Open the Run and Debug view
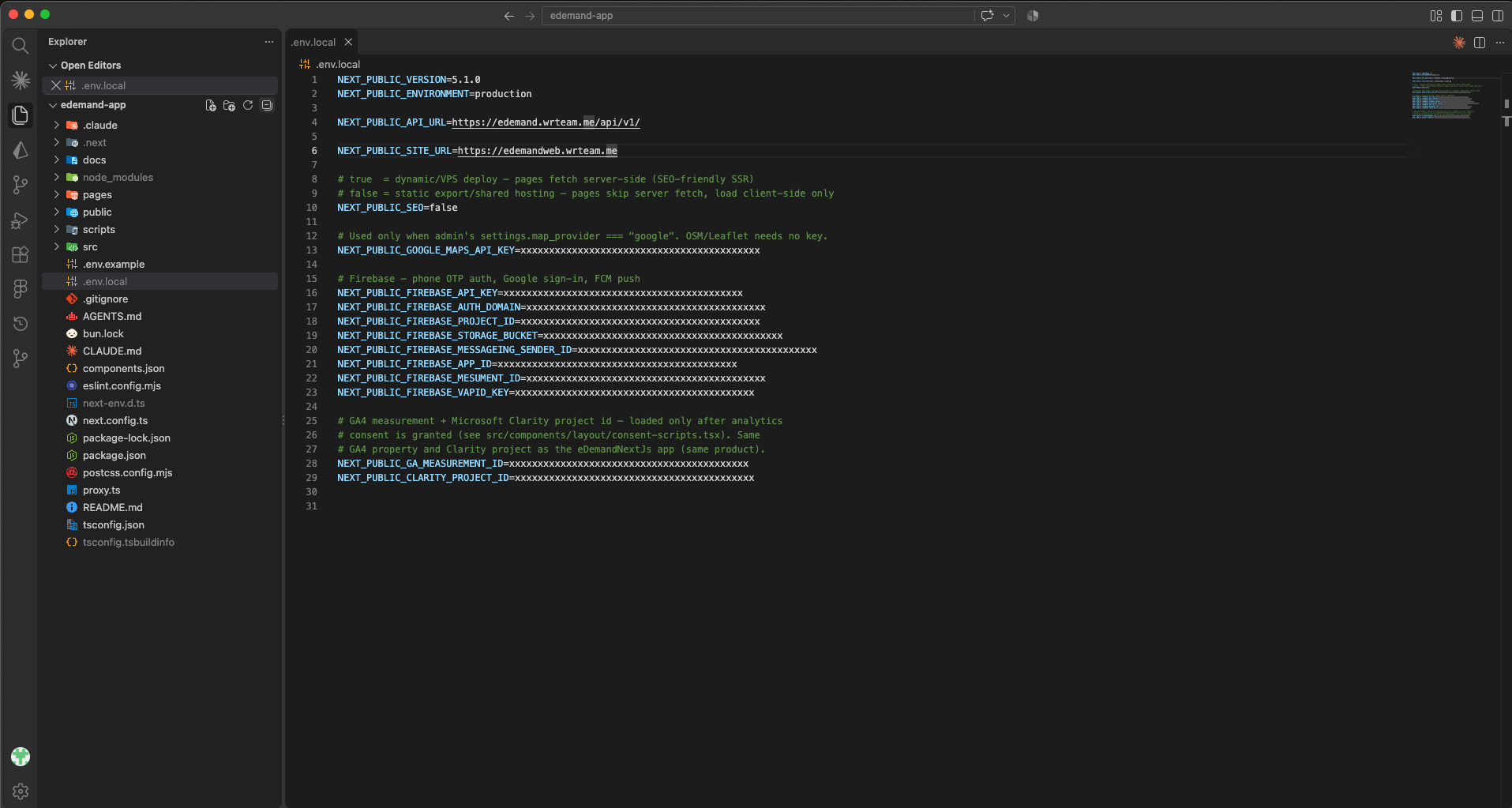 click(21, 220)
